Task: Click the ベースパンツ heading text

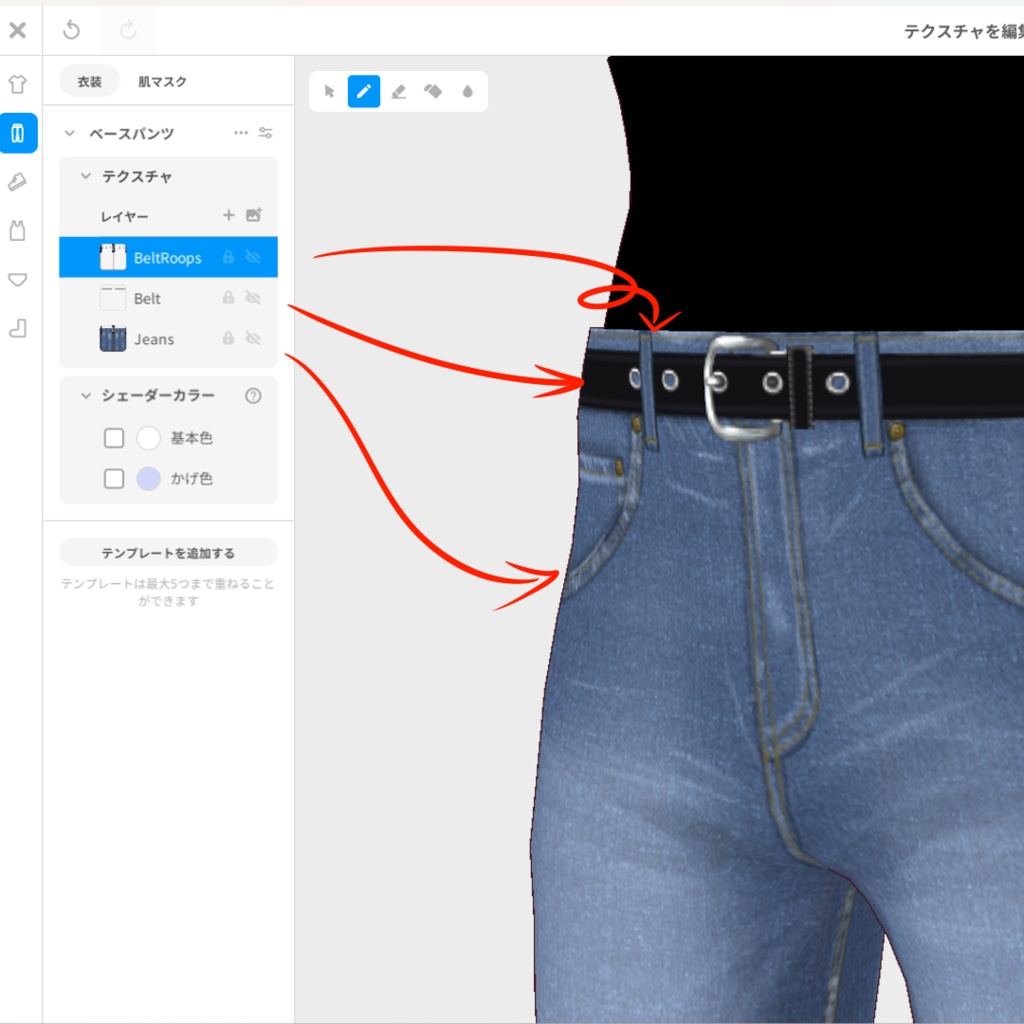Action: (131, 134)
